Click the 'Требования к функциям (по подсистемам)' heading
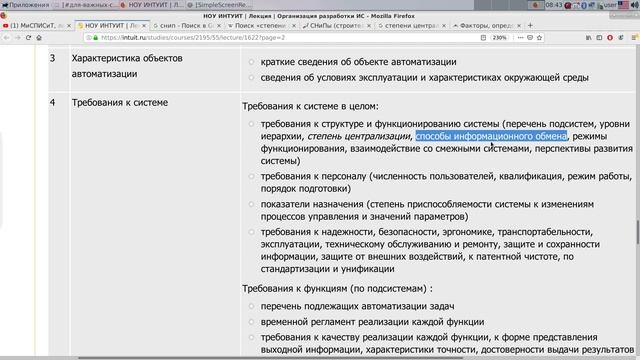Viewport: 640px width, 360px height. tap(337, 289)
